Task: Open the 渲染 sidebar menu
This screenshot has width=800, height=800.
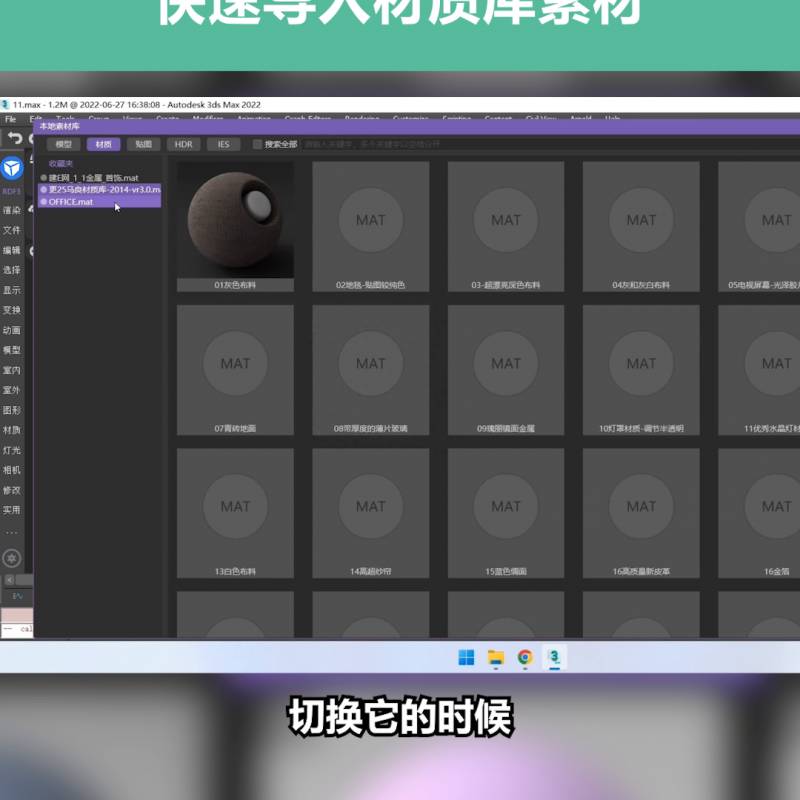Action: point(12,210)
